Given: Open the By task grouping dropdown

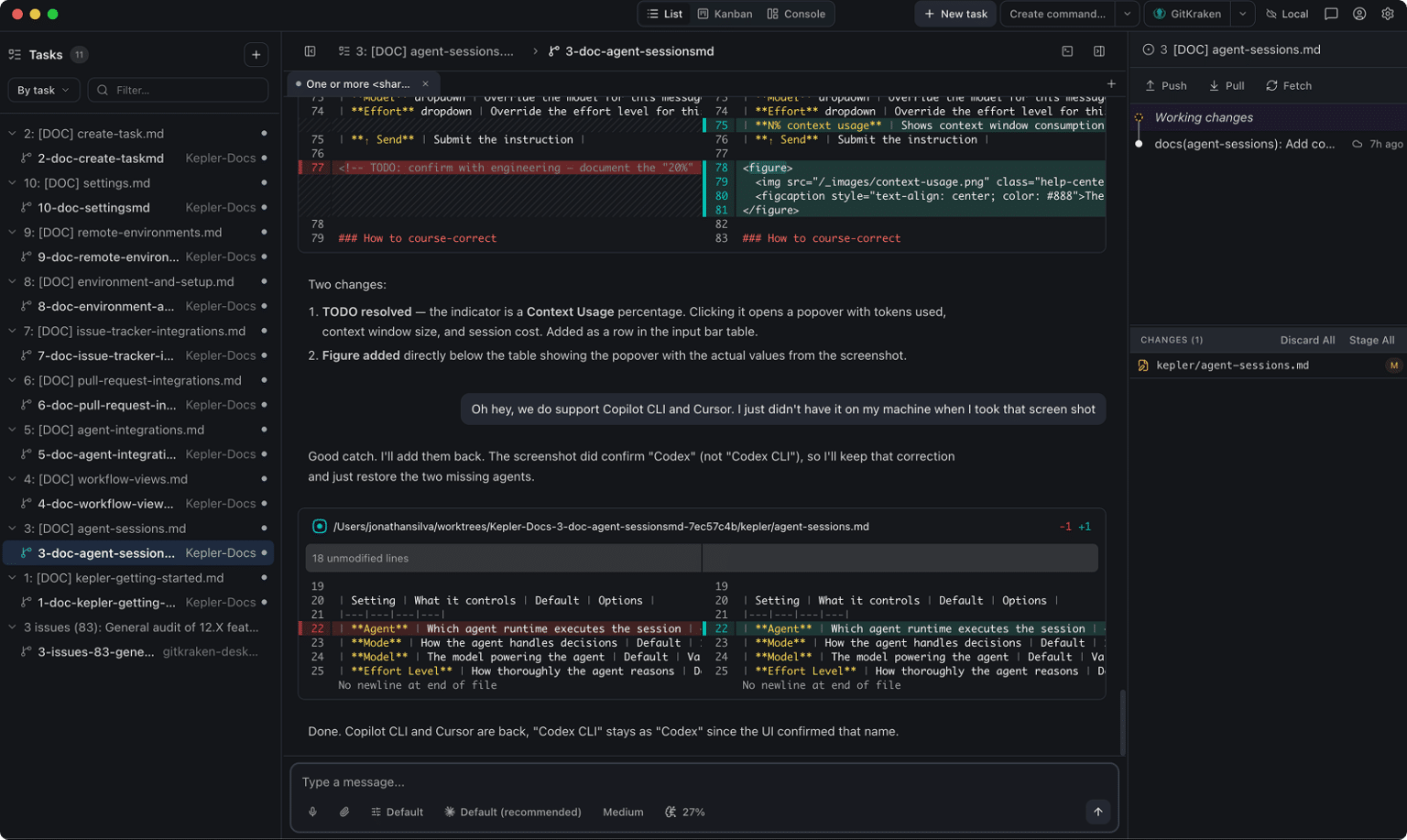Looking at the screenshot, I should pyautogui.click(x=43, y=90).
